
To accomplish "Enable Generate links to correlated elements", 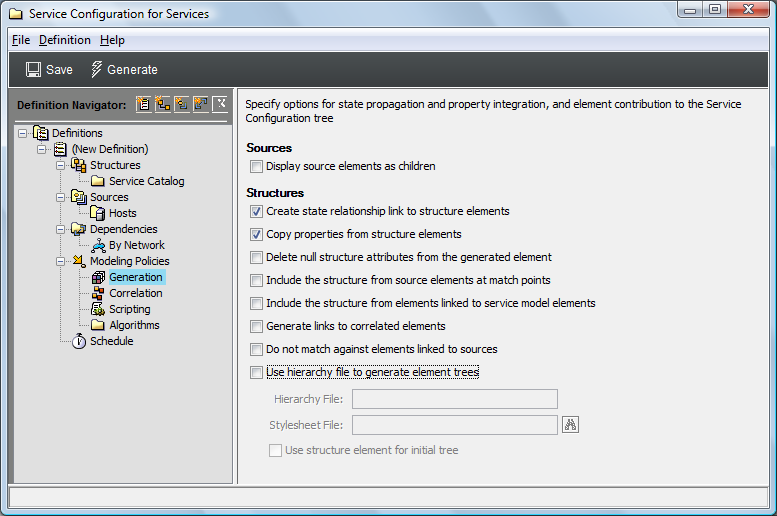I will click(x=256, y=326).
